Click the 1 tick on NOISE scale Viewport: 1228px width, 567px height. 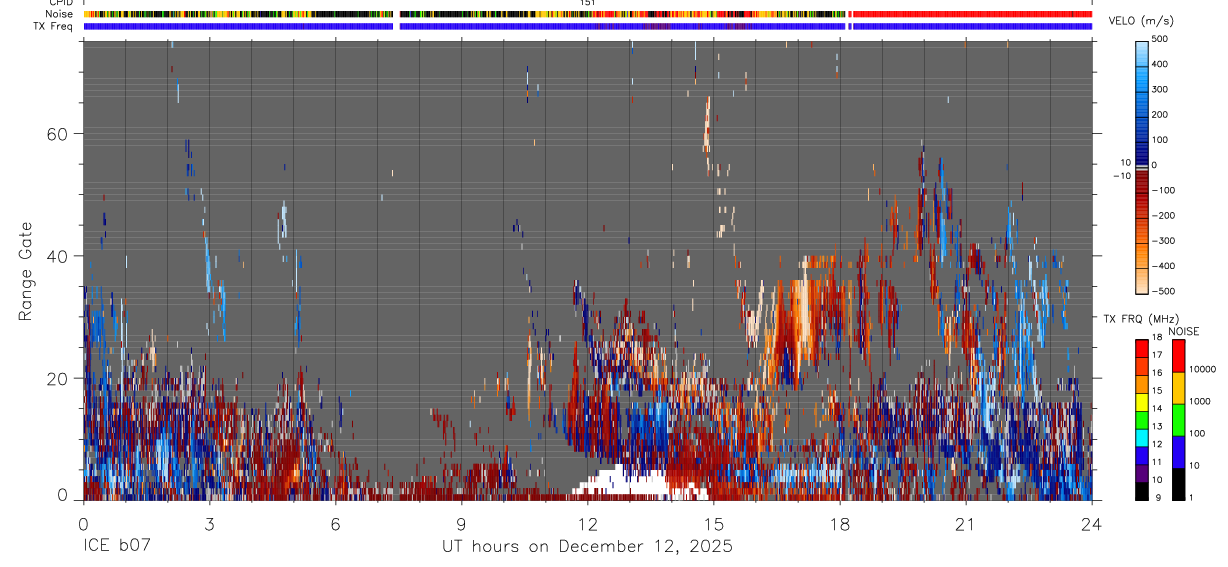point(1191,497)
